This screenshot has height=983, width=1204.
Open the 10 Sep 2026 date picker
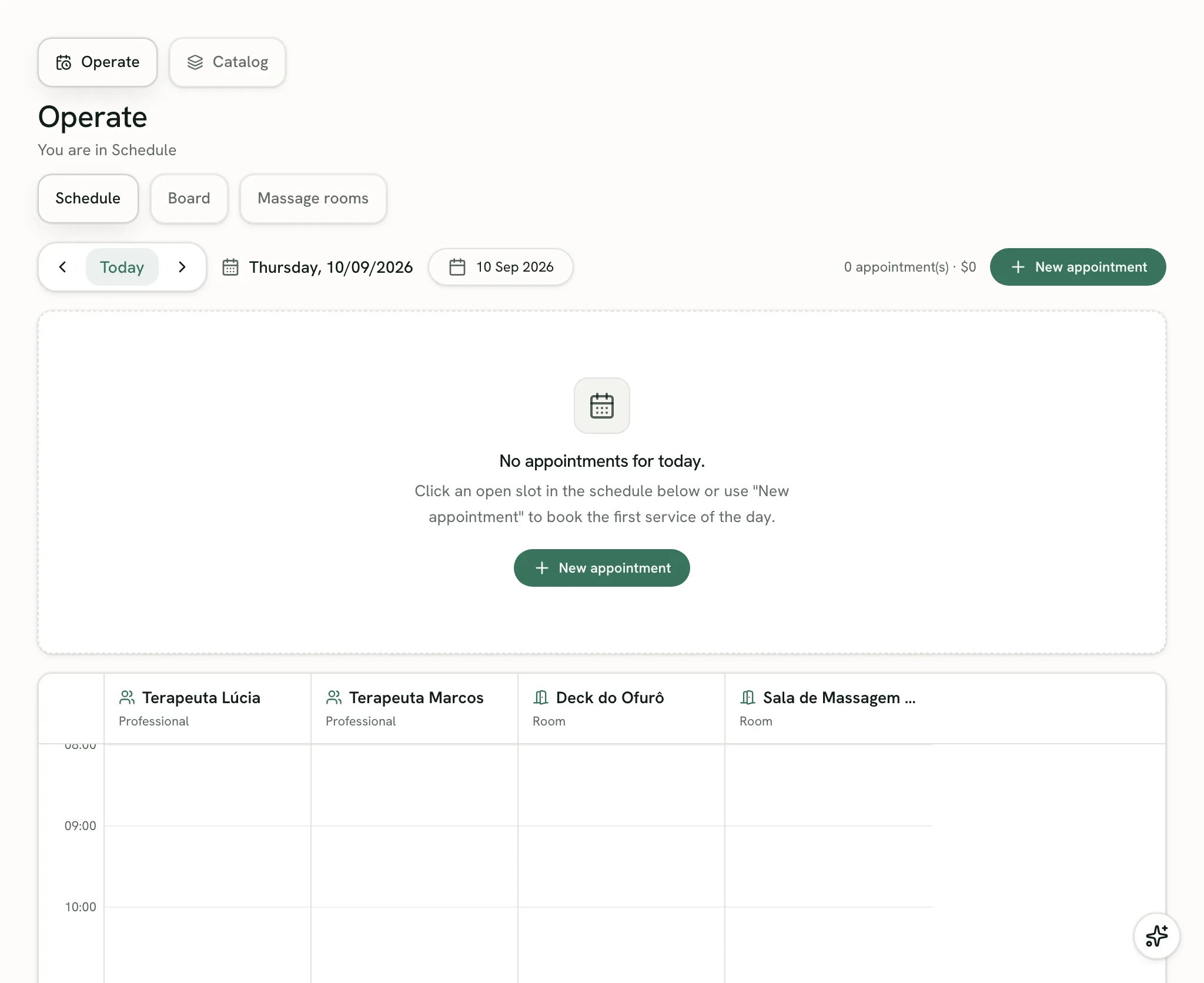tap(501, 268)
